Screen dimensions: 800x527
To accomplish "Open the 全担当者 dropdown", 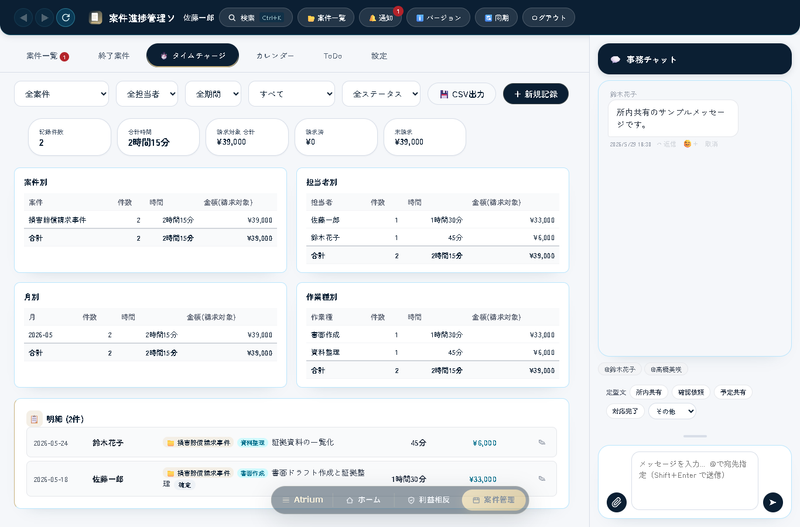I will (147, 94).
